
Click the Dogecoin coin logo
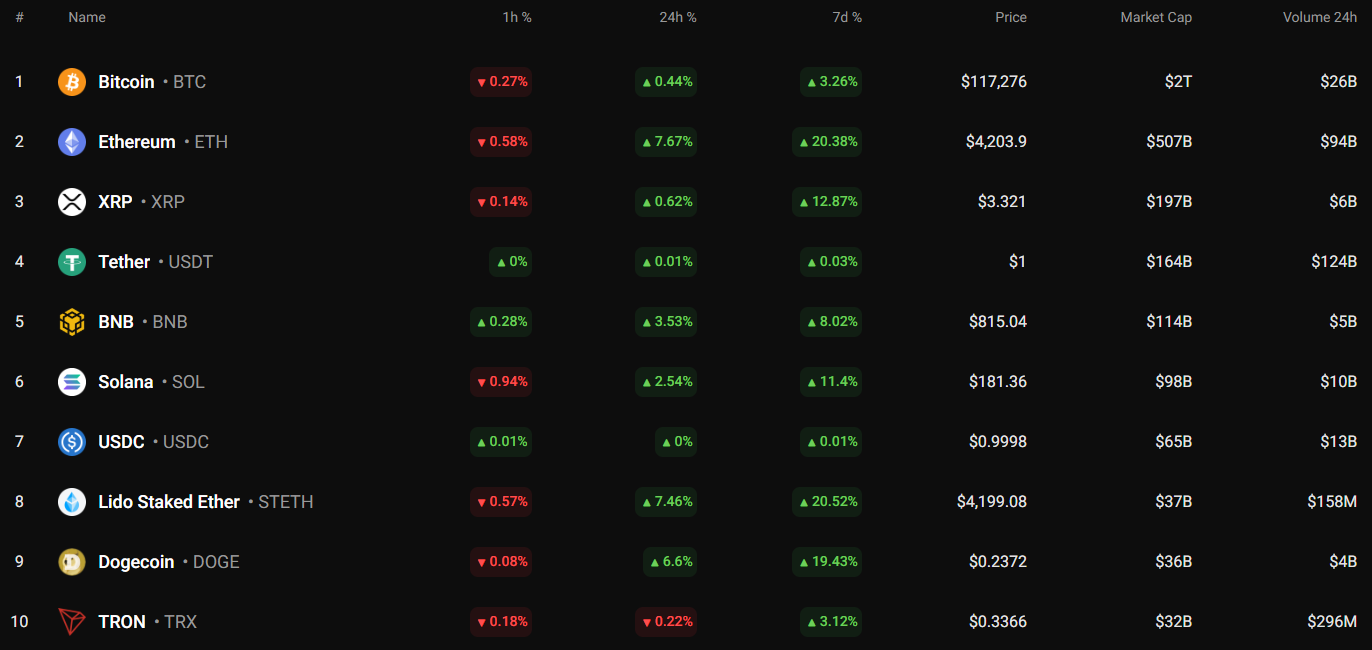click(71, 561)
